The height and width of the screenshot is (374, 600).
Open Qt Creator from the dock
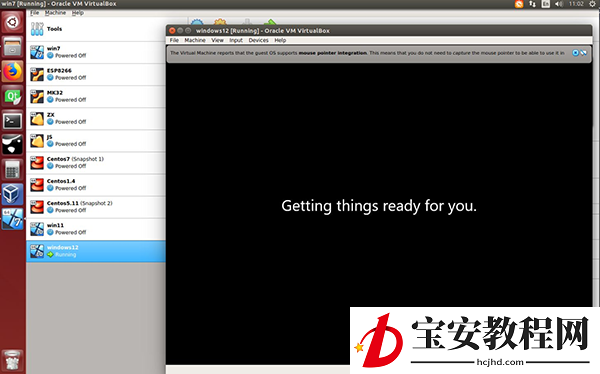pyautogui.click(x=12, y=96)
